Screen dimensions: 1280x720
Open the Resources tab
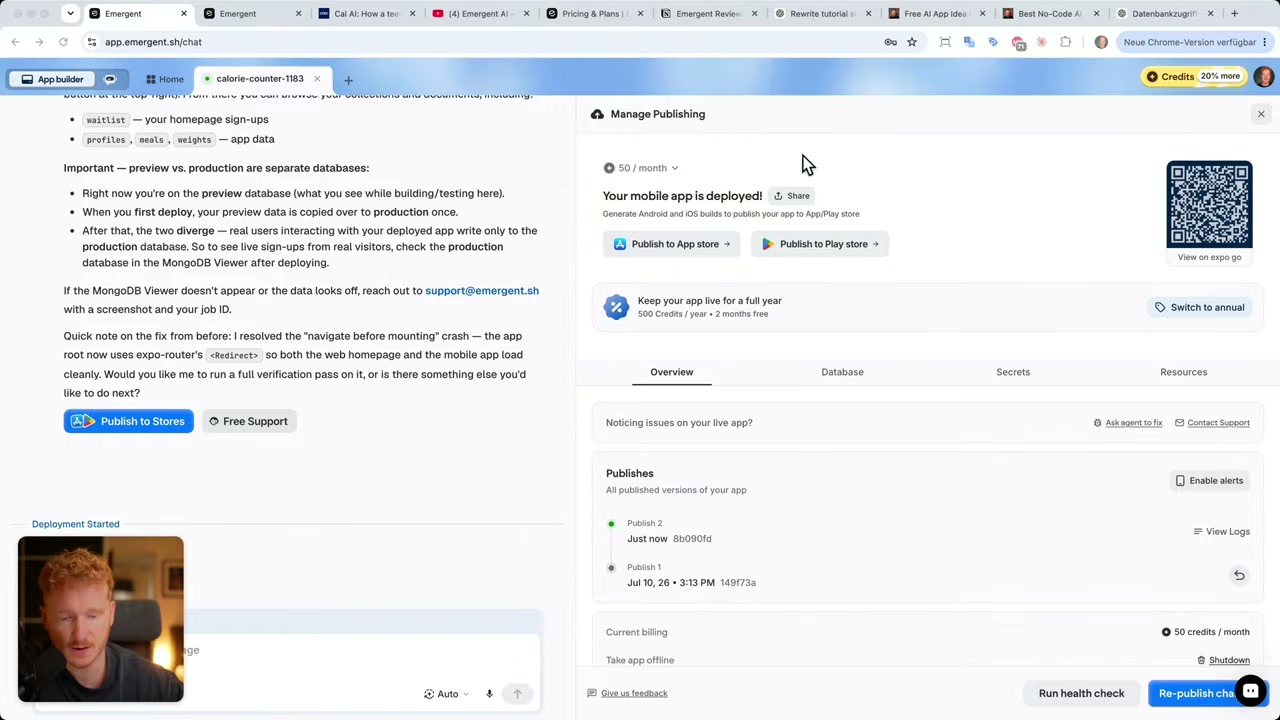pos(1183,372)
